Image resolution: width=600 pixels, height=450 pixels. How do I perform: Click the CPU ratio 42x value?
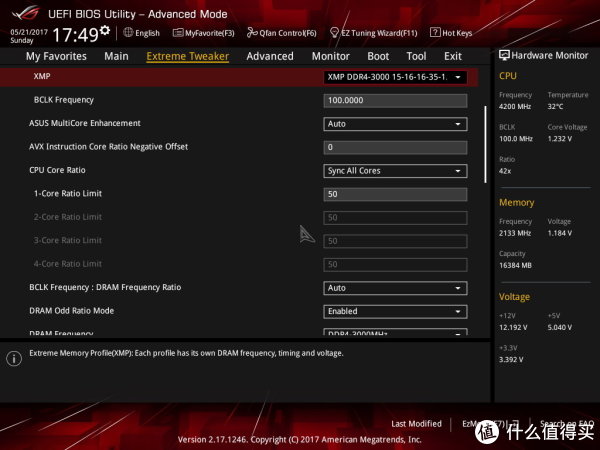pyautogui.click(x=505, y=171)
